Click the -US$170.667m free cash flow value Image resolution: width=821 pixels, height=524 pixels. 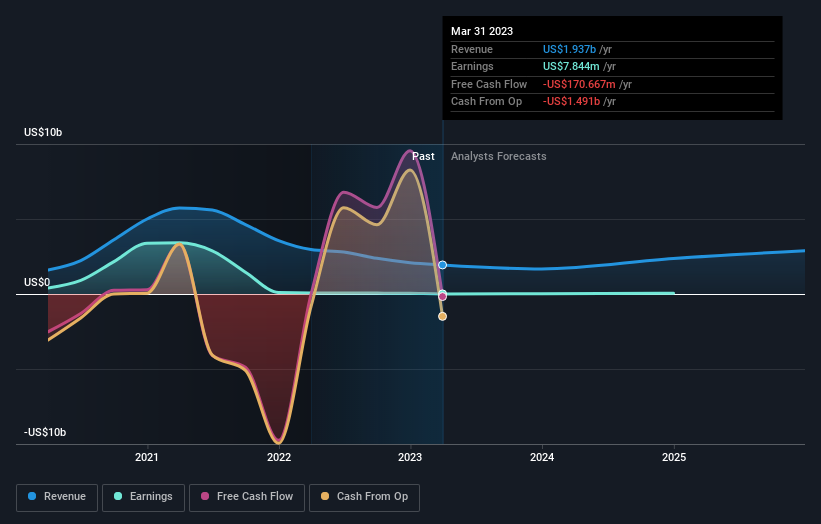pos(579,84)
